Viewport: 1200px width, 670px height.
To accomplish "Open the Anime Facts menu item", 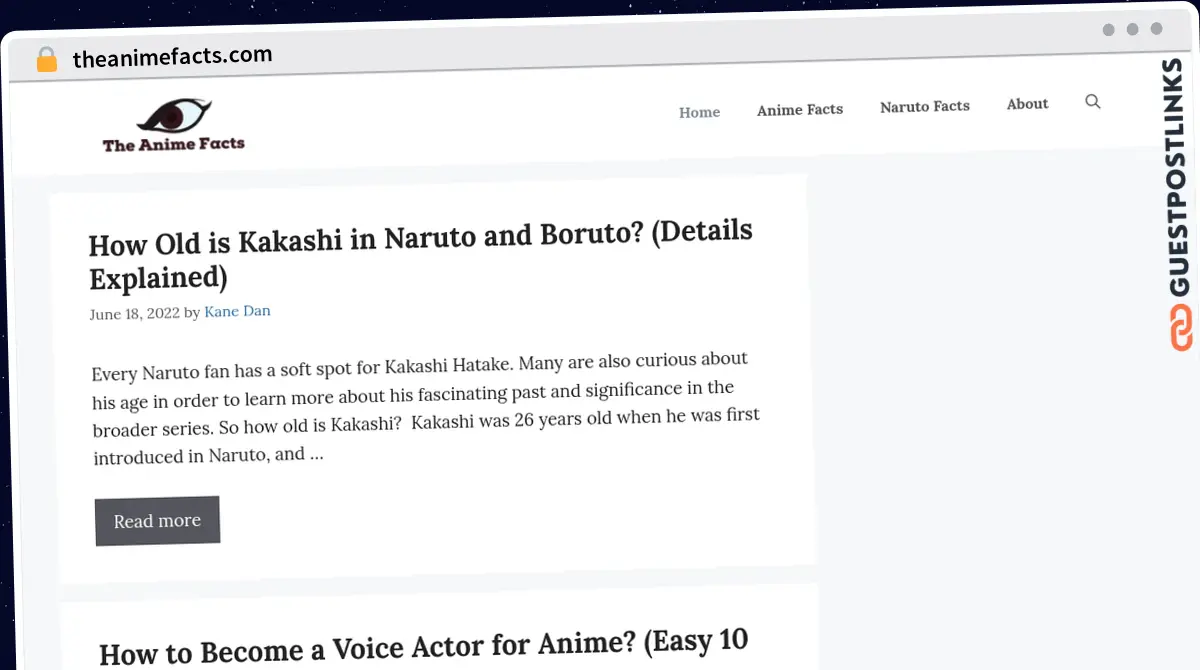I will pyautogui.click(x=799, y=110).
